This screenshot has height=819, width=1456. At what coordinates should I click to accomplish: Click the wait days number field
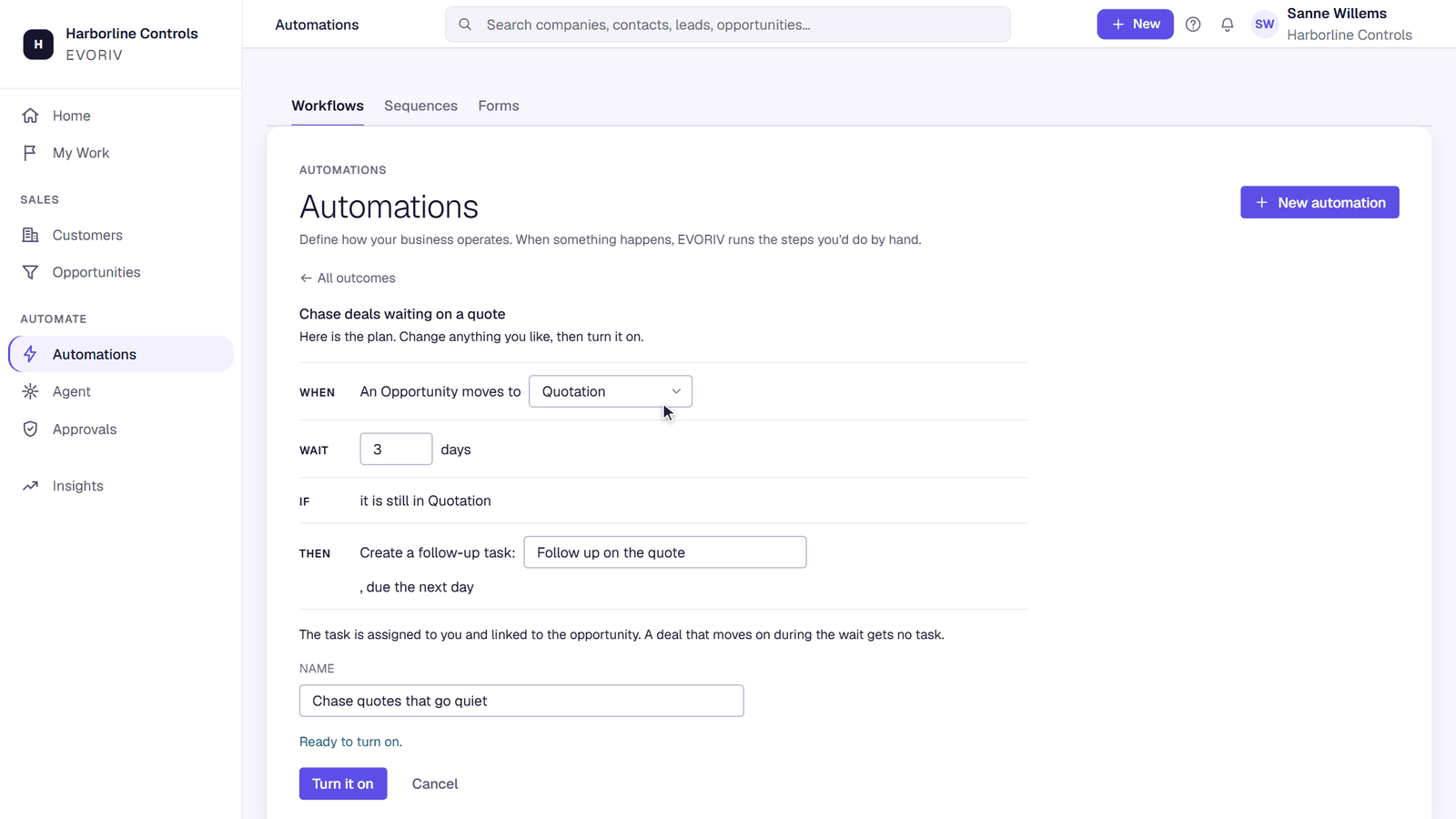click(x=396, y=450)
